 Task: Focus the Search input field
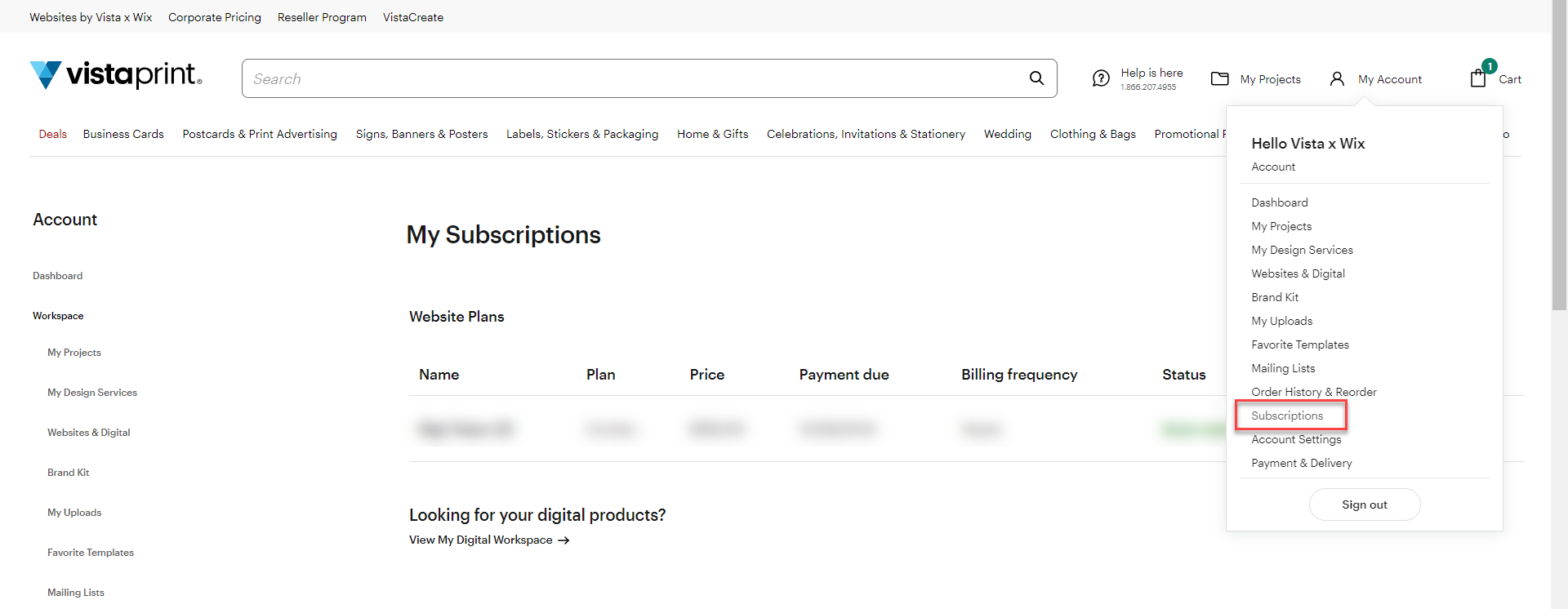(x=649, y=78)
